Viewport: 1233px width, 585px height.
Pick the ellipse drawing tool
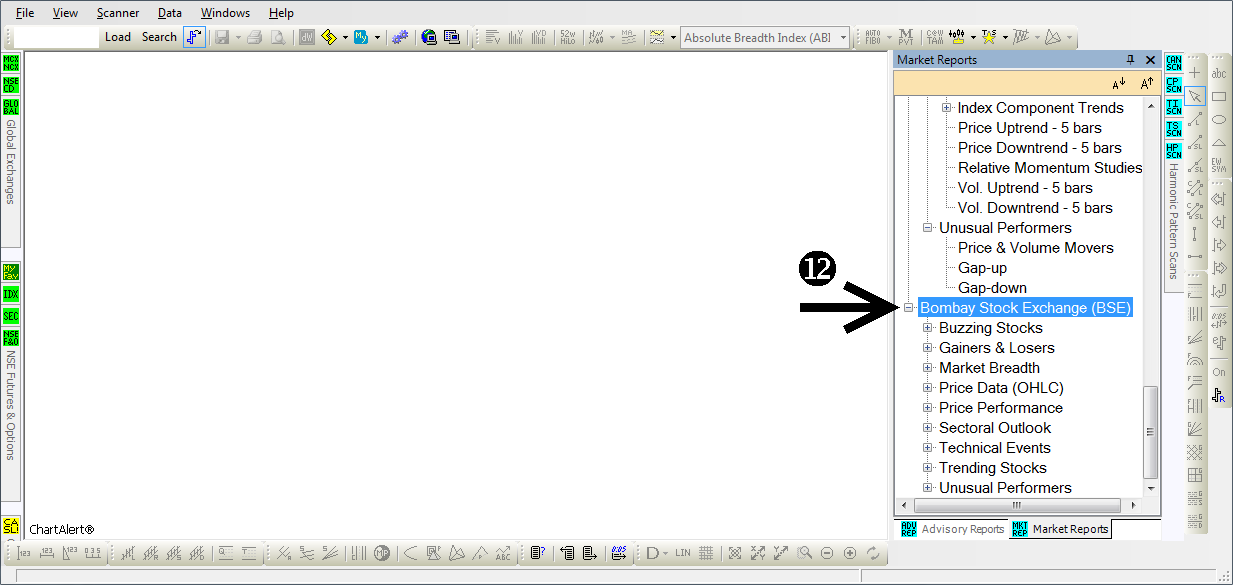(1219, 119)
